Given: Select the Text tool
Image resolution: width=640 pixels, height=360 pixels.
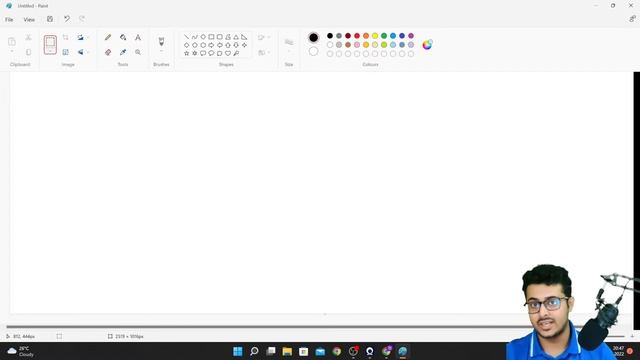Looking at the screenshot, I should [x=138, y=38].
